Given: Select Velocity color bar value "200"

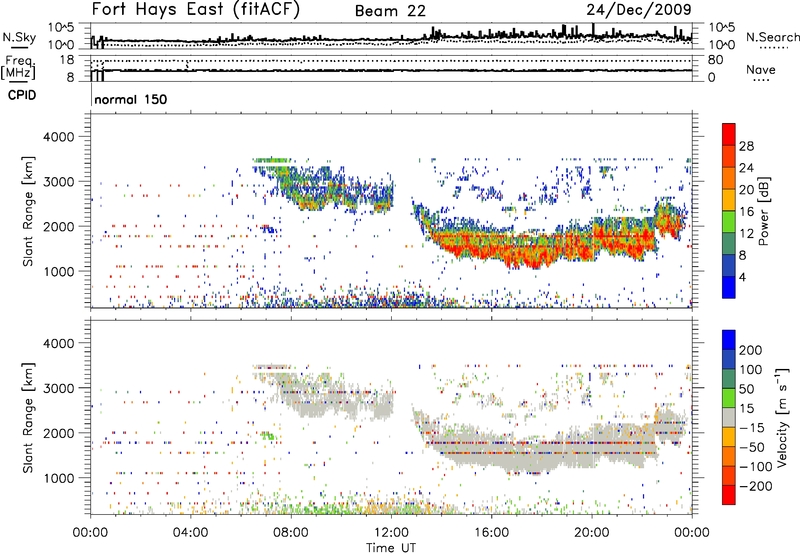Looking at the screenshot, I should pyautogui.click(x=751, y=350).
